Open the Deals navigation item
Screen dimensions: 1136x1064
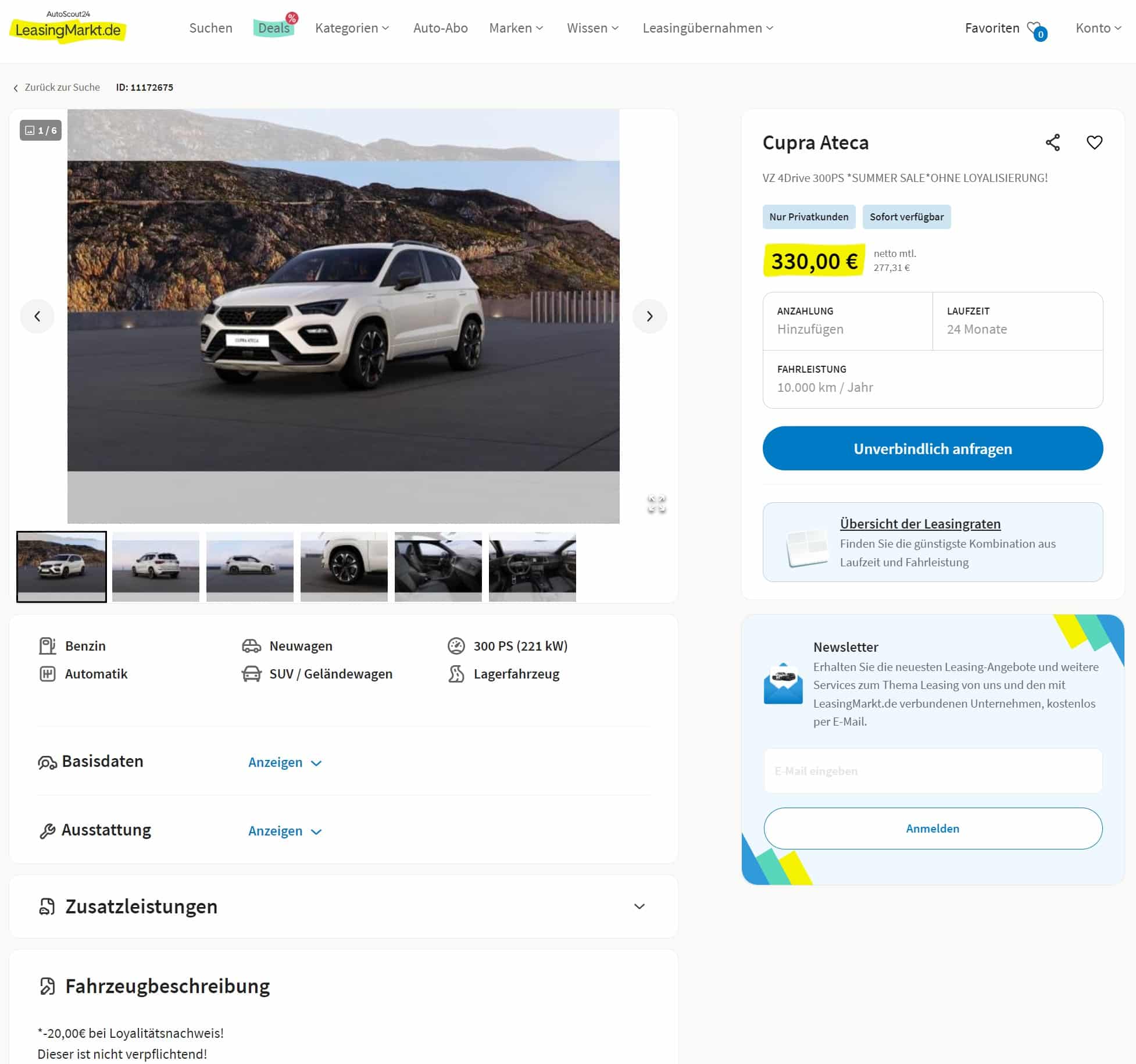(x=274, y=28)
